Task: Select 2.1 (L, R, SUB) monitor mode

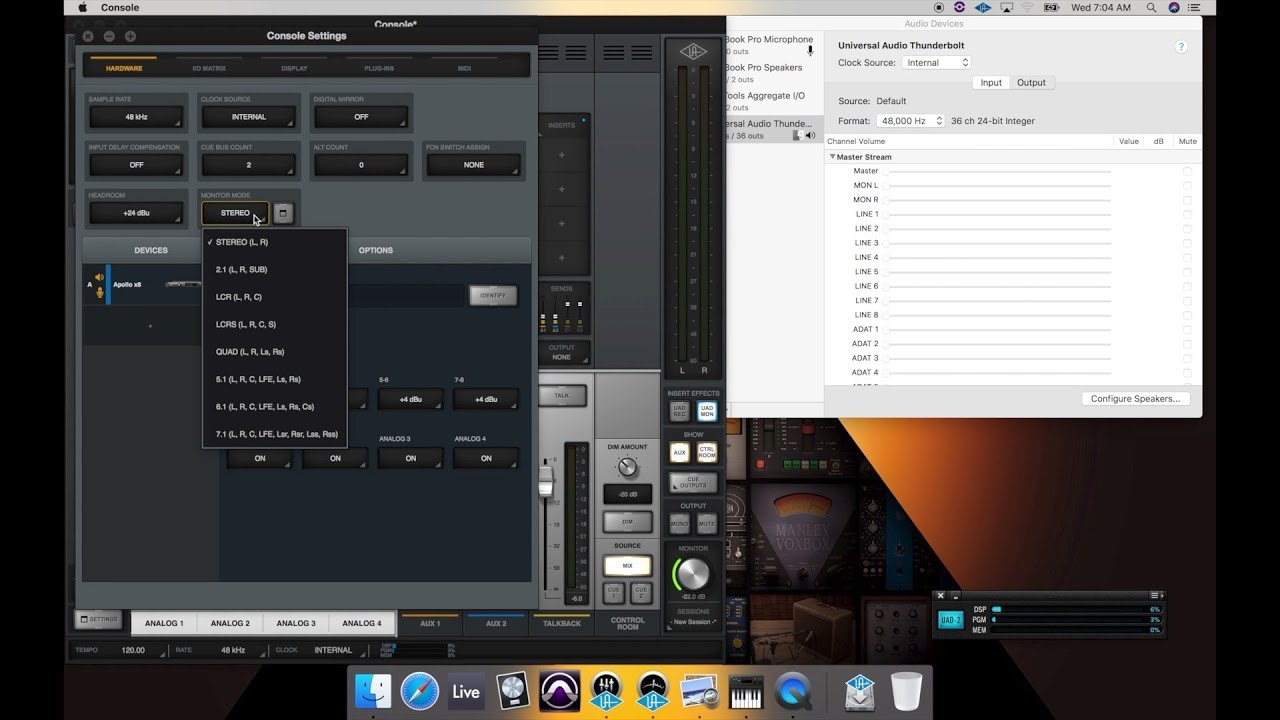Action: 274,270
